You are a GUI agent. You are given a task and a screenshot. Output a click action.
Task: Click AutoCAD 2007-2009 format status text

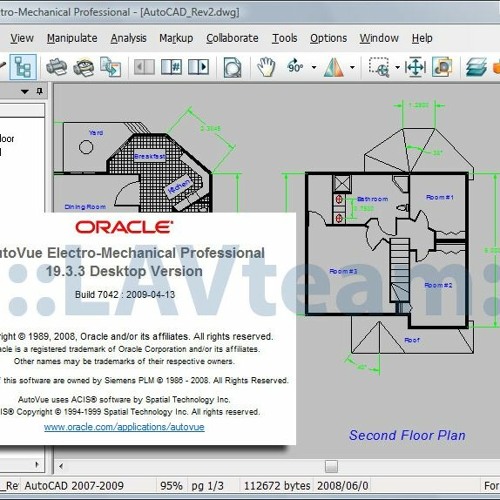tap(74, 486)
